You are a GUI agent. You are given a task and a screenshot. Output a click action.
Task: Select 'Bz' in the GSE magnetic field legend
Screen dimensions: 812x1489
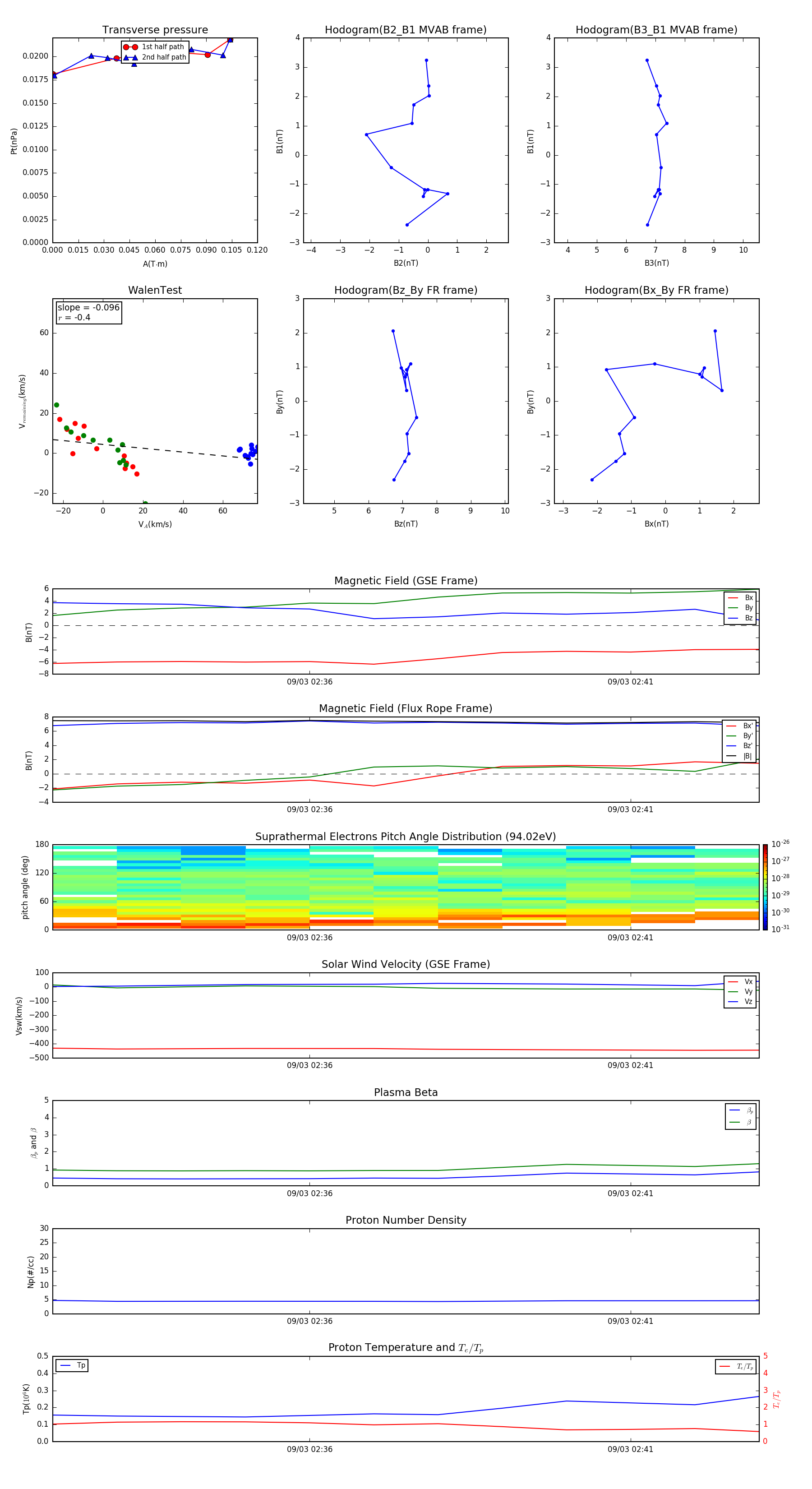pyautogui.click(x=740, y=618)
